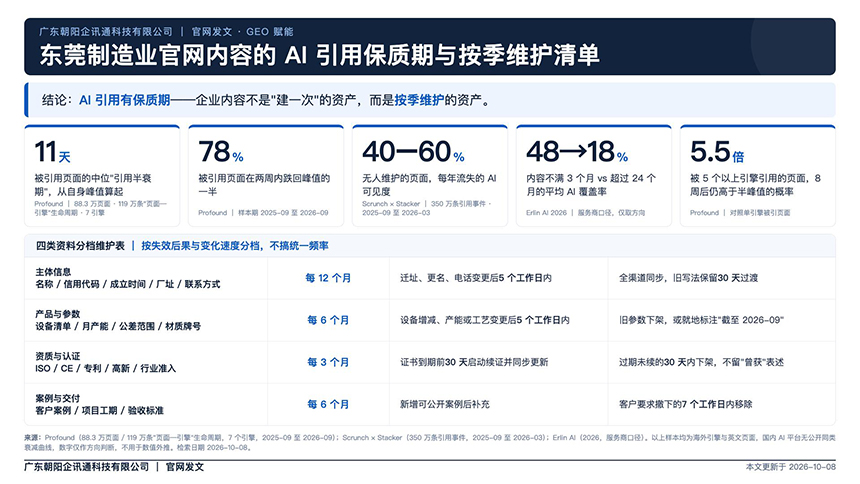Click row label '资质与认证'
This screenshot has height=484, width=860.
click(58, 356)
